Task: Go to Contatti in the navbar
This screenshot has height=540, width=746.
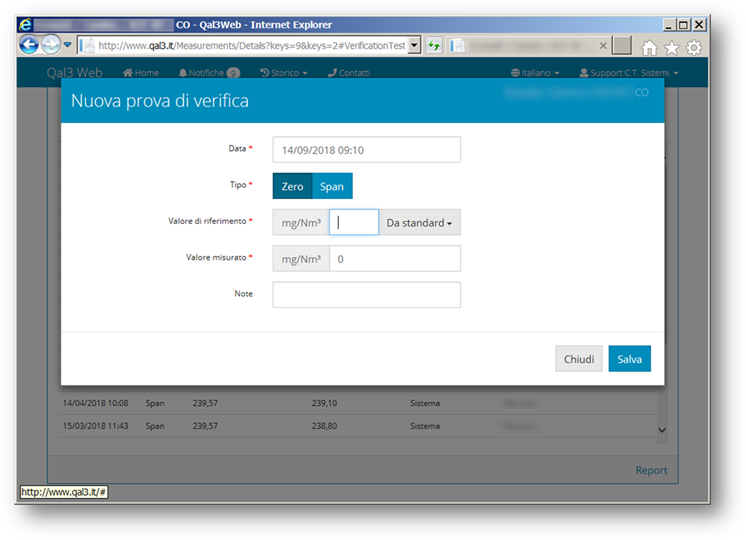Action: 348,73
